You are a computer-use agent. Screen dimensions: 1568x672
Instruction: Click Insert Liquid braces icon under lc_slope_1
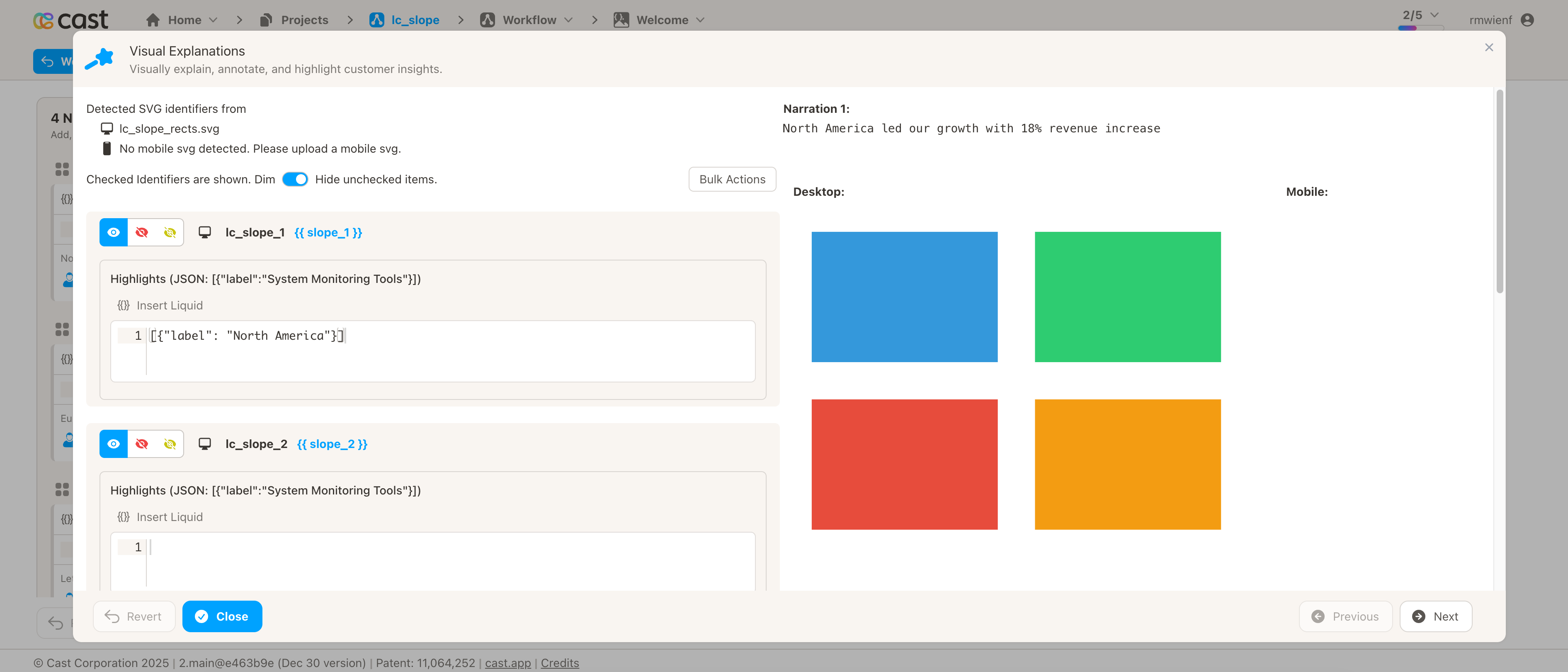pos(124,305)
